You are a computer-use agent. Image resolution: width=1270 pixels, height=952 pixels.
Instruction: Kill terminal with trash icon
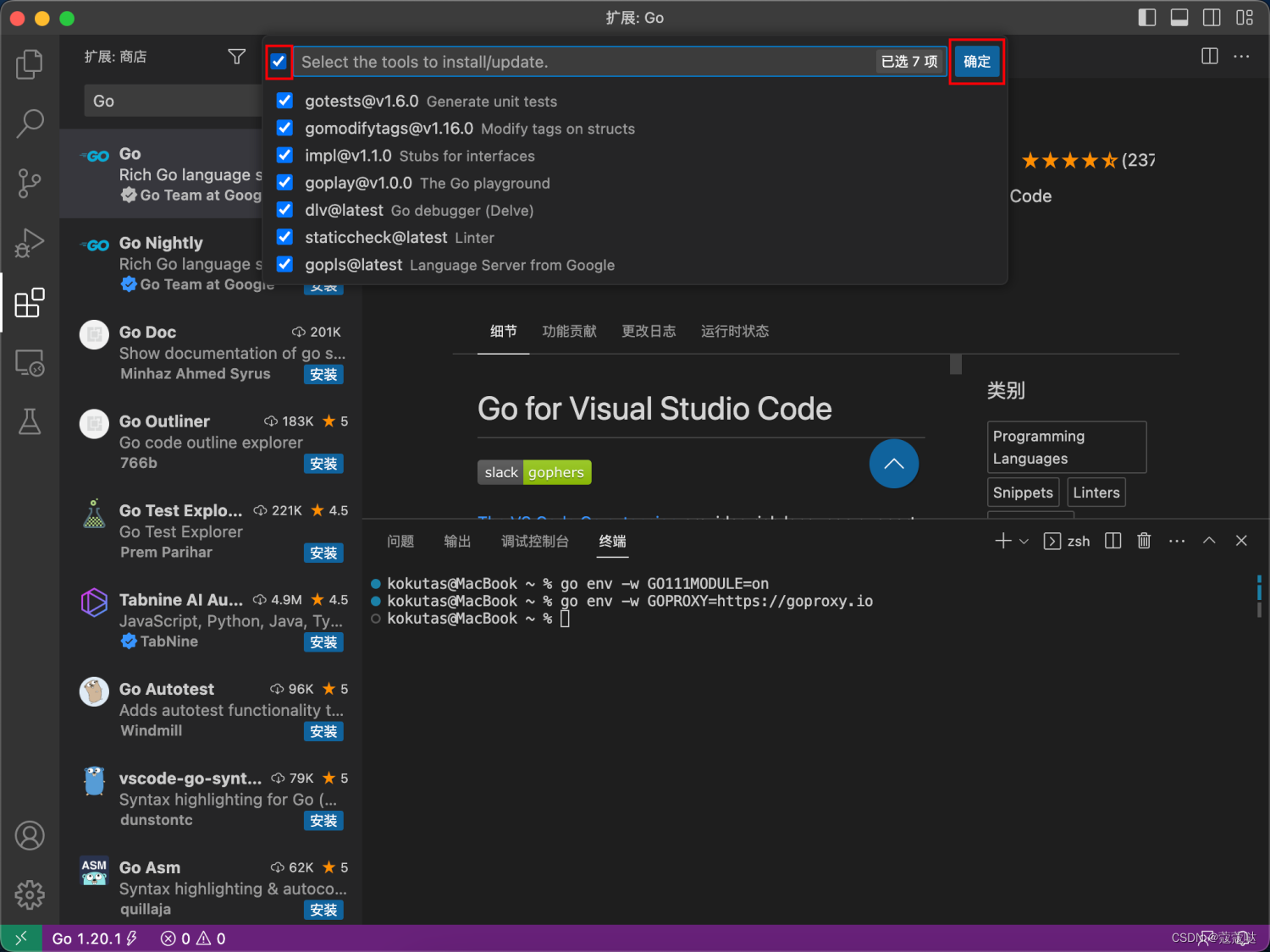tap(1144, 541)
